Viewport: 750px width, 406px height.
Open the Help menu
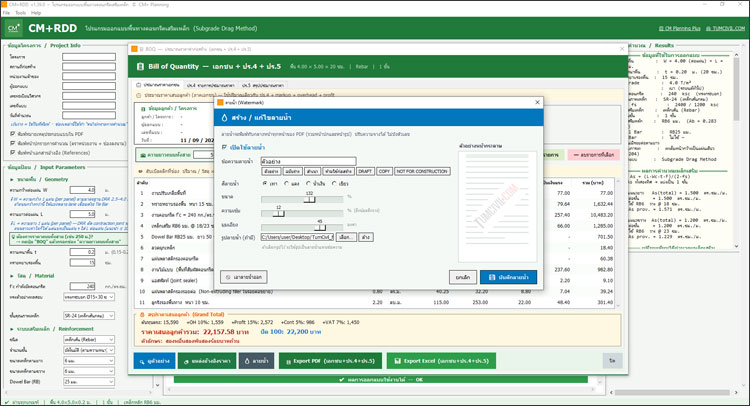pos(36,13)
